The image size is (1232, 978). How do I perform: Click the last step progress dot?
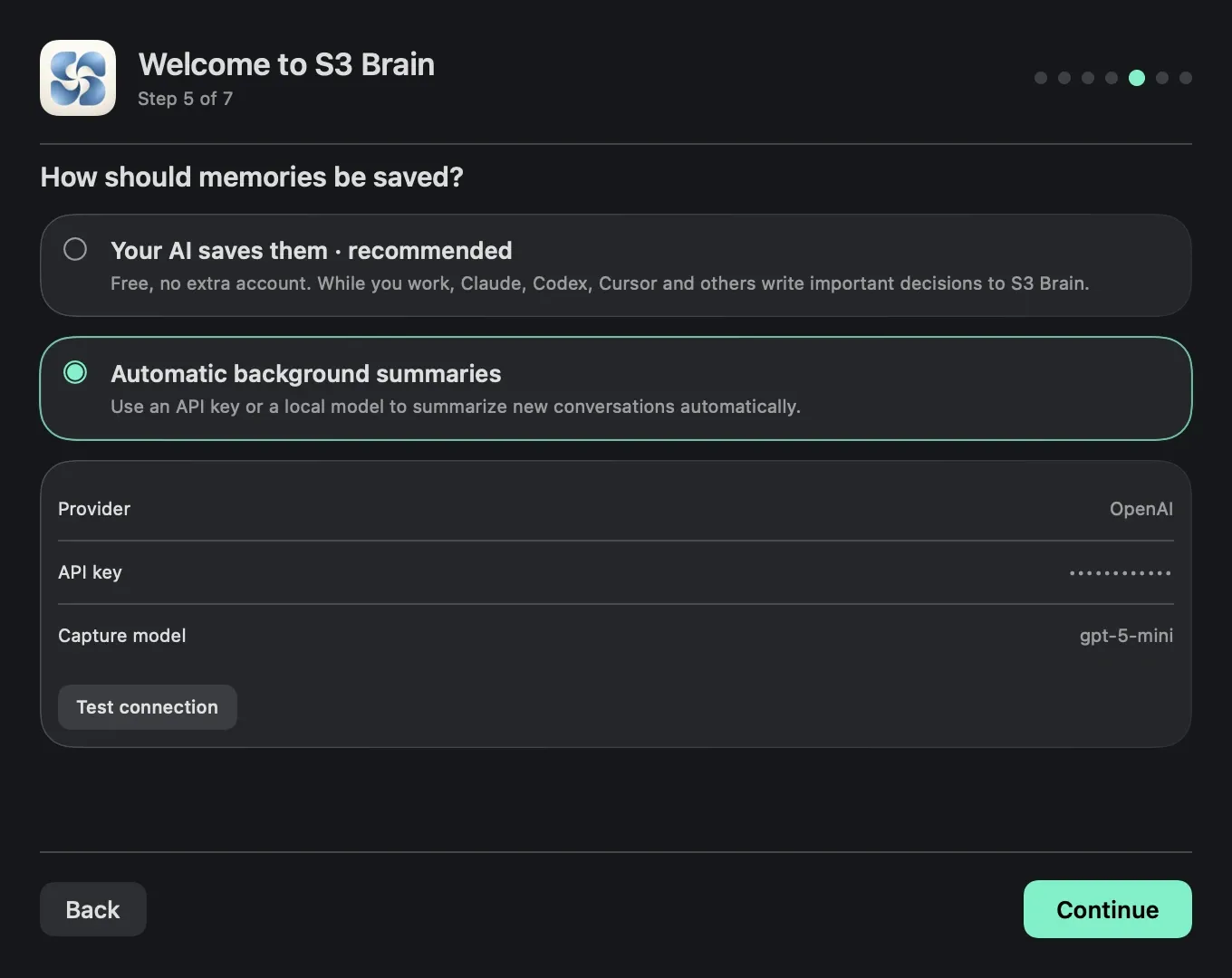[1186, 78]
